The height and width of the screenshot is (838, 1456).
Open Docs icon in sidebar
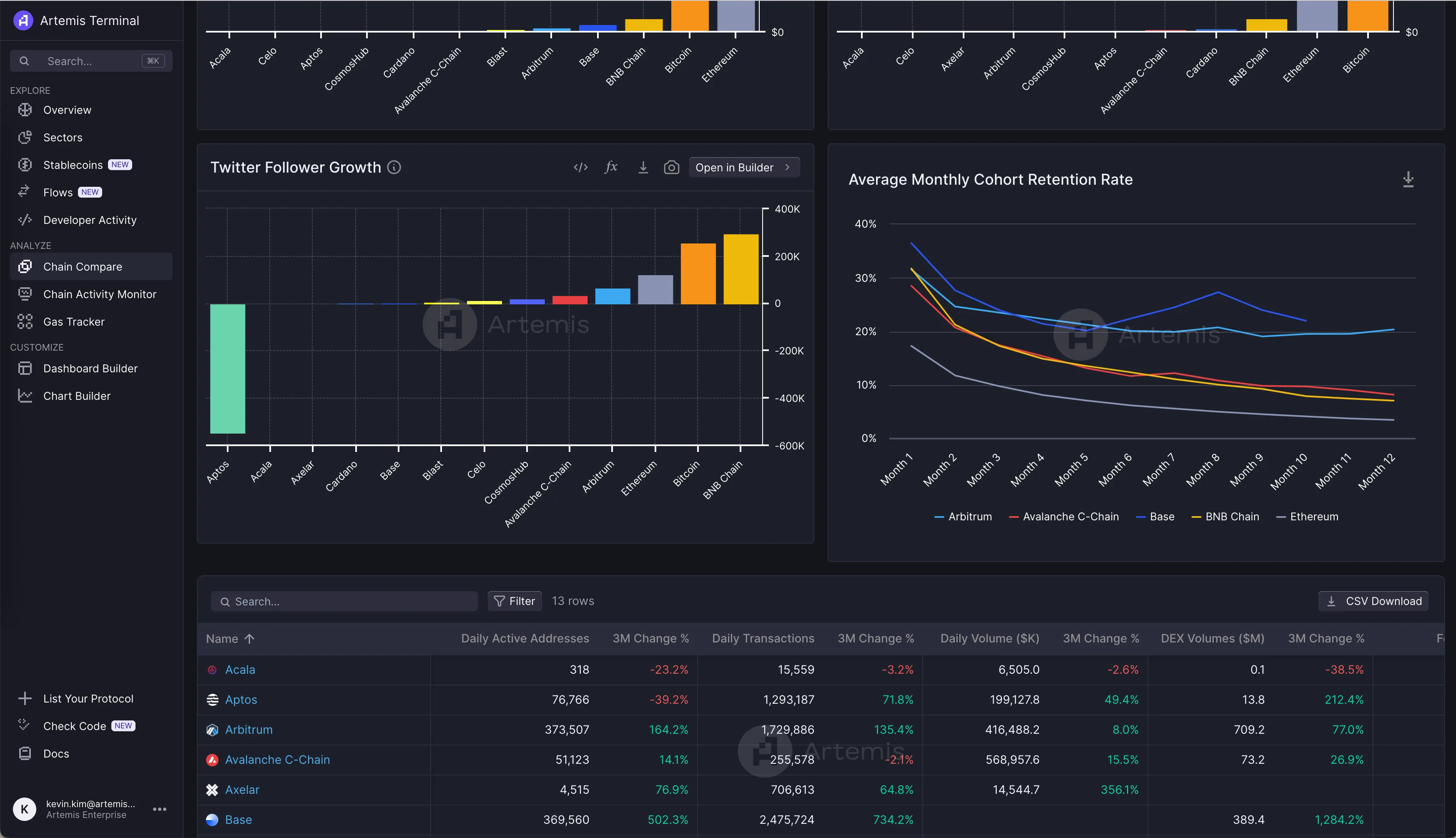25,753
